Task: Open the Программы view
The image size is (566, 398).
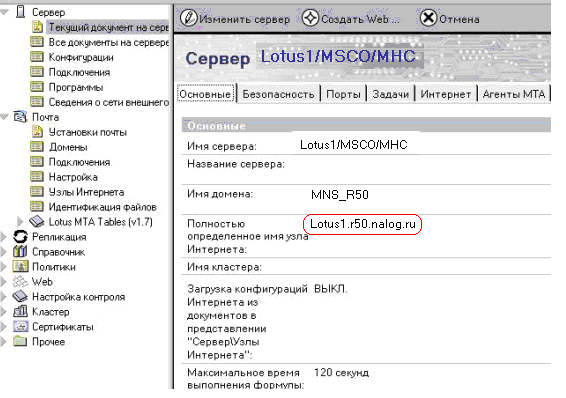Action: pos(76,87)
